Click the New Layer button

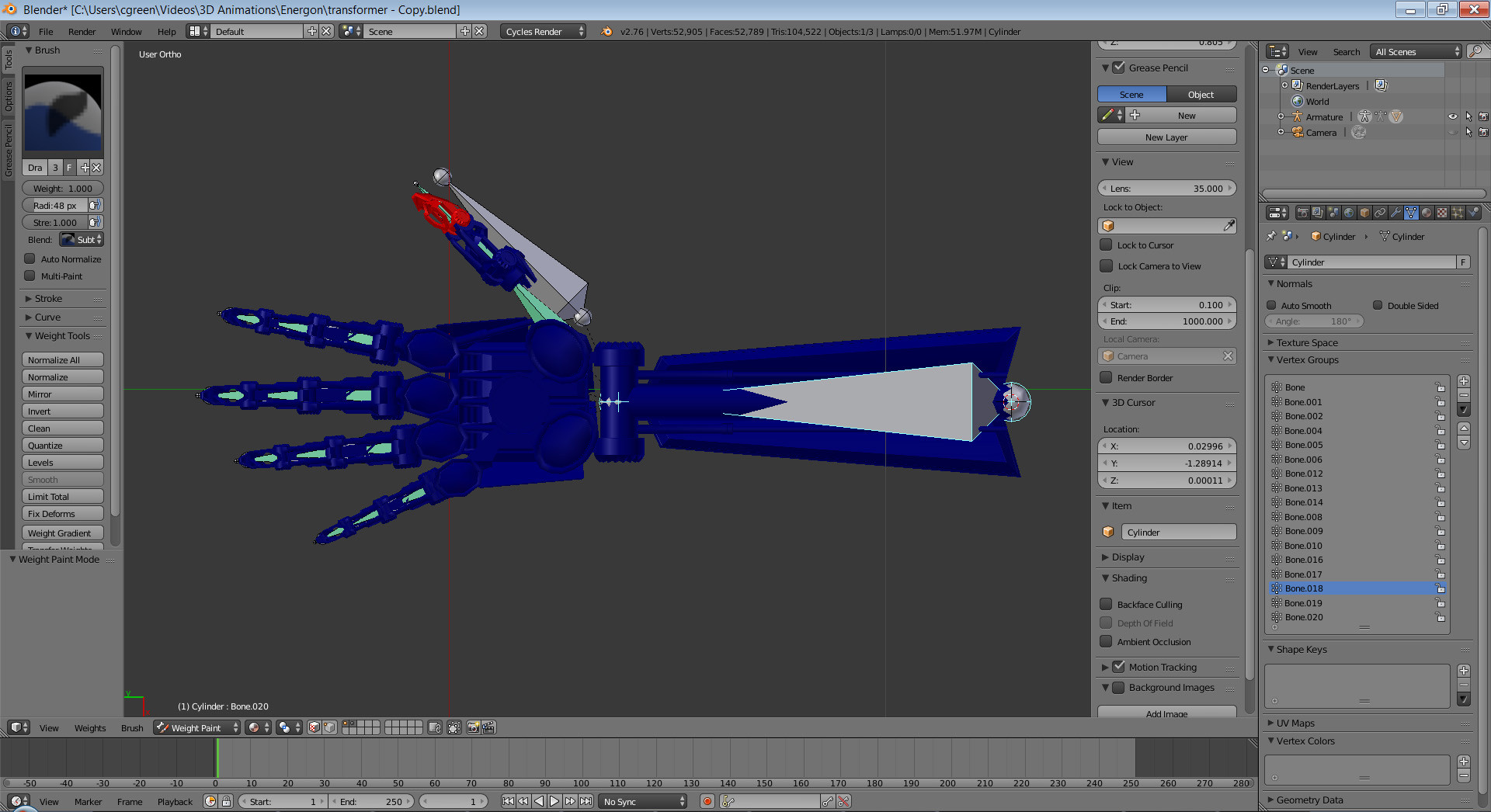coord(1166,137)
